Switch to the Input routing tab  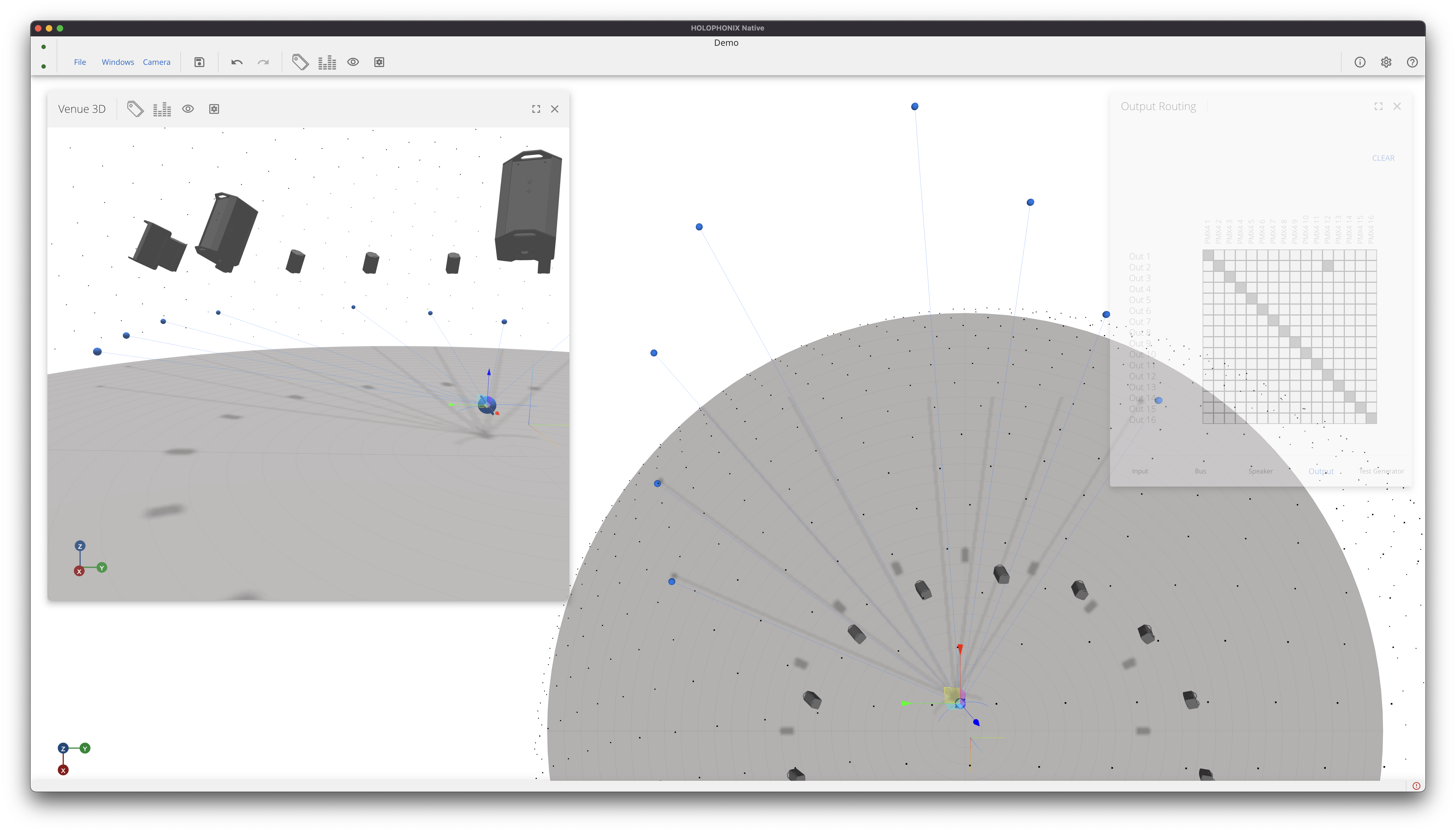[1140, 471]
